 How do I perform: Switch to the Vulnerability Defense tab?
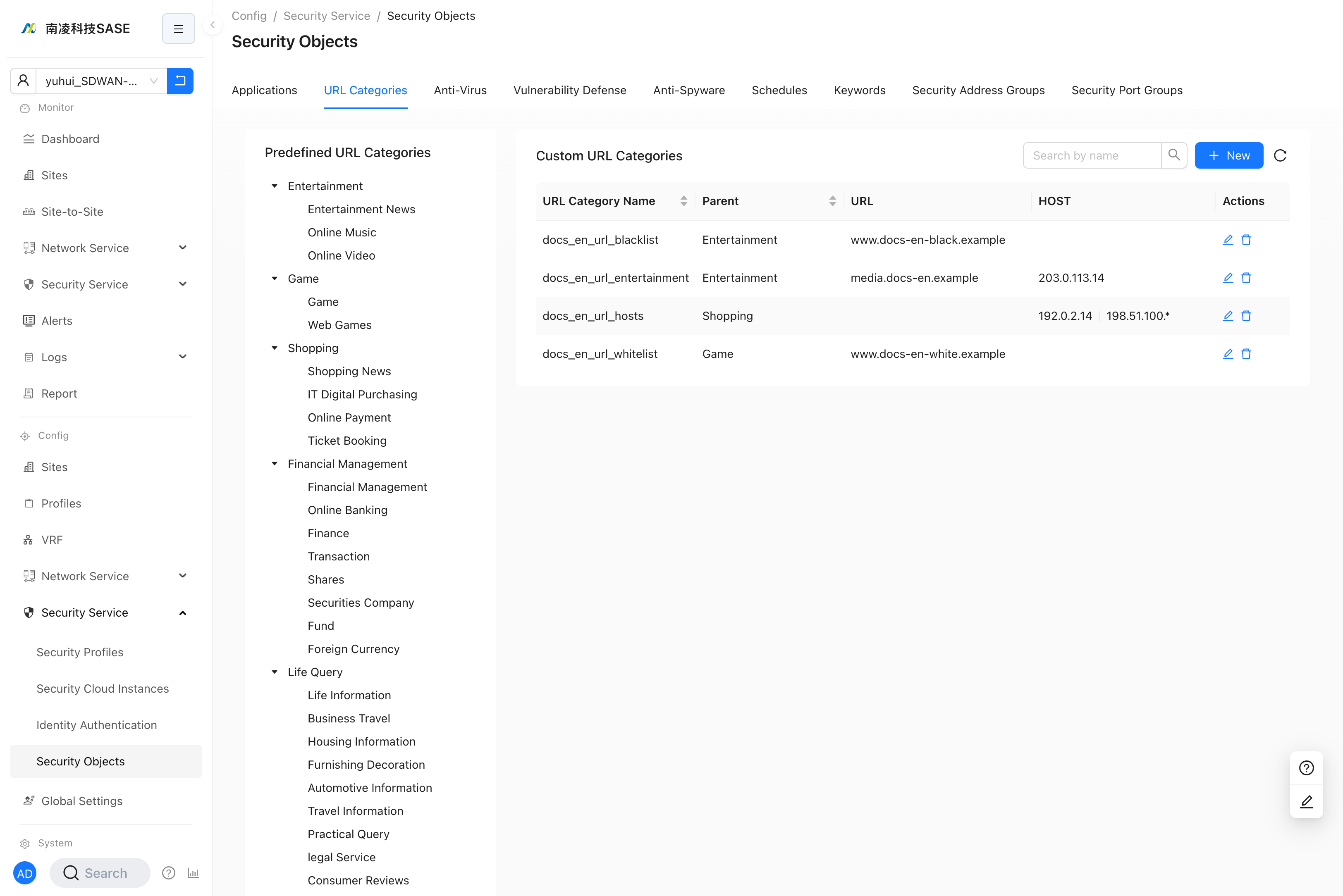[570, 90]
